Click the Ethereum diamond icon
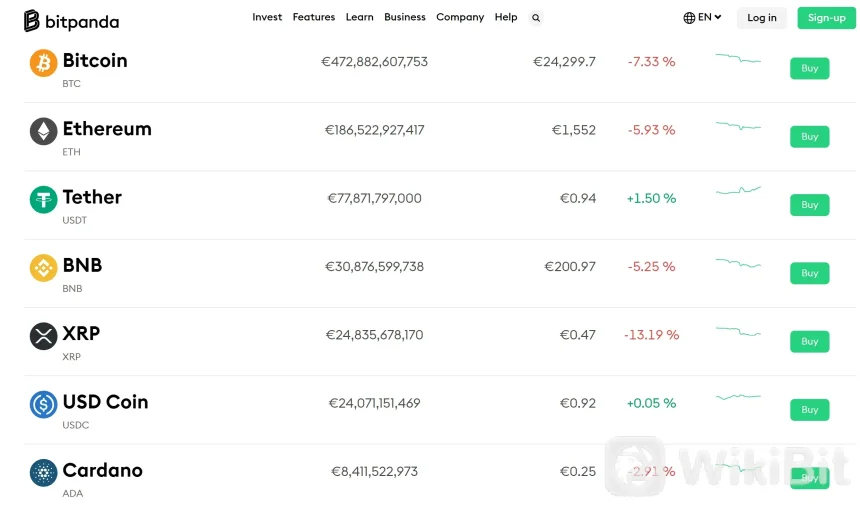860x511 pixels. pyautogui.click(x=43, y=131)
